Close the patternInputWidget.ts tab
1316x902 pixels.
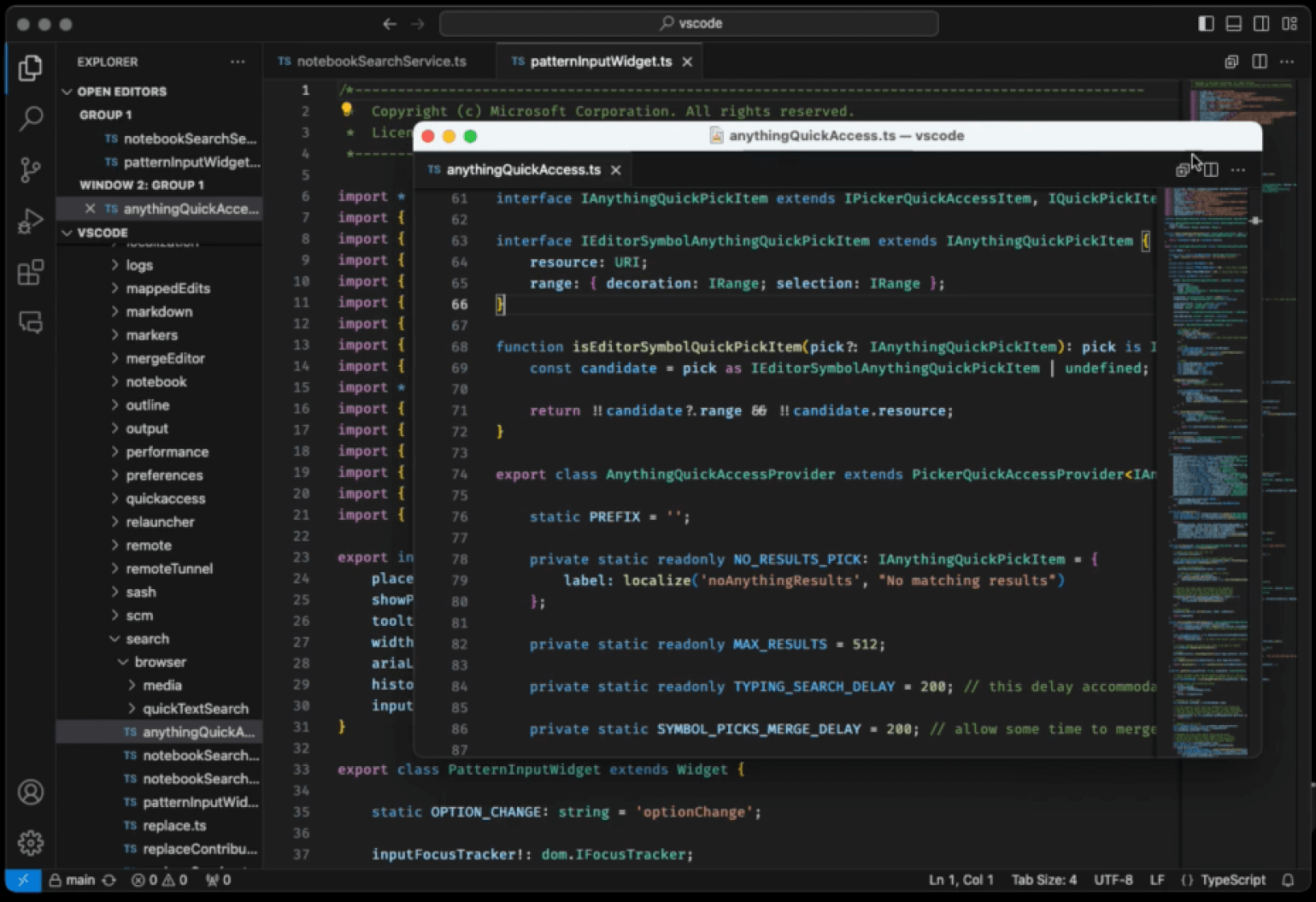687,62
